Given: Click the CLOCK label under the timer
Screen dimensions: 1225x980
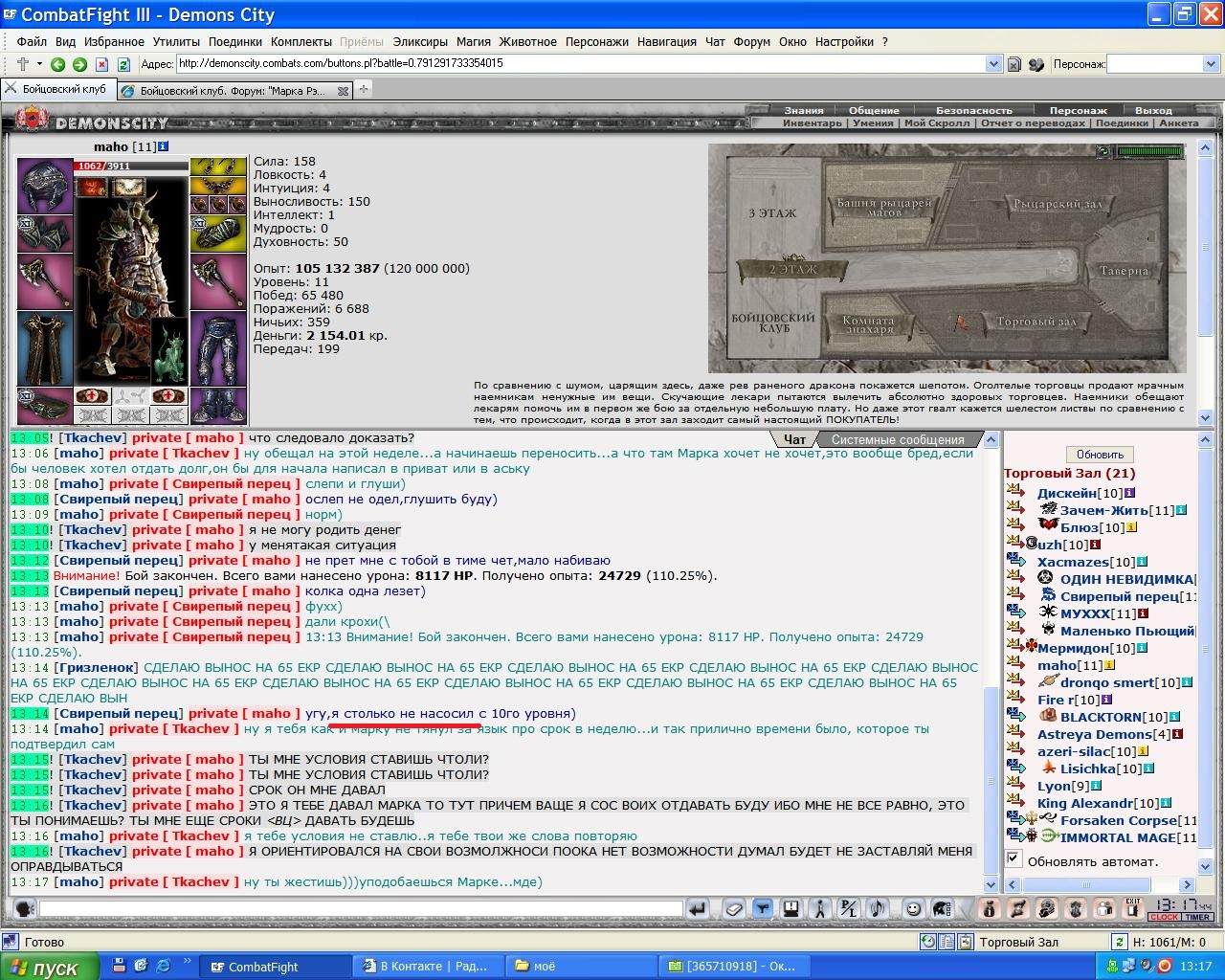Looking at the screenshot, I should 1164,917.
